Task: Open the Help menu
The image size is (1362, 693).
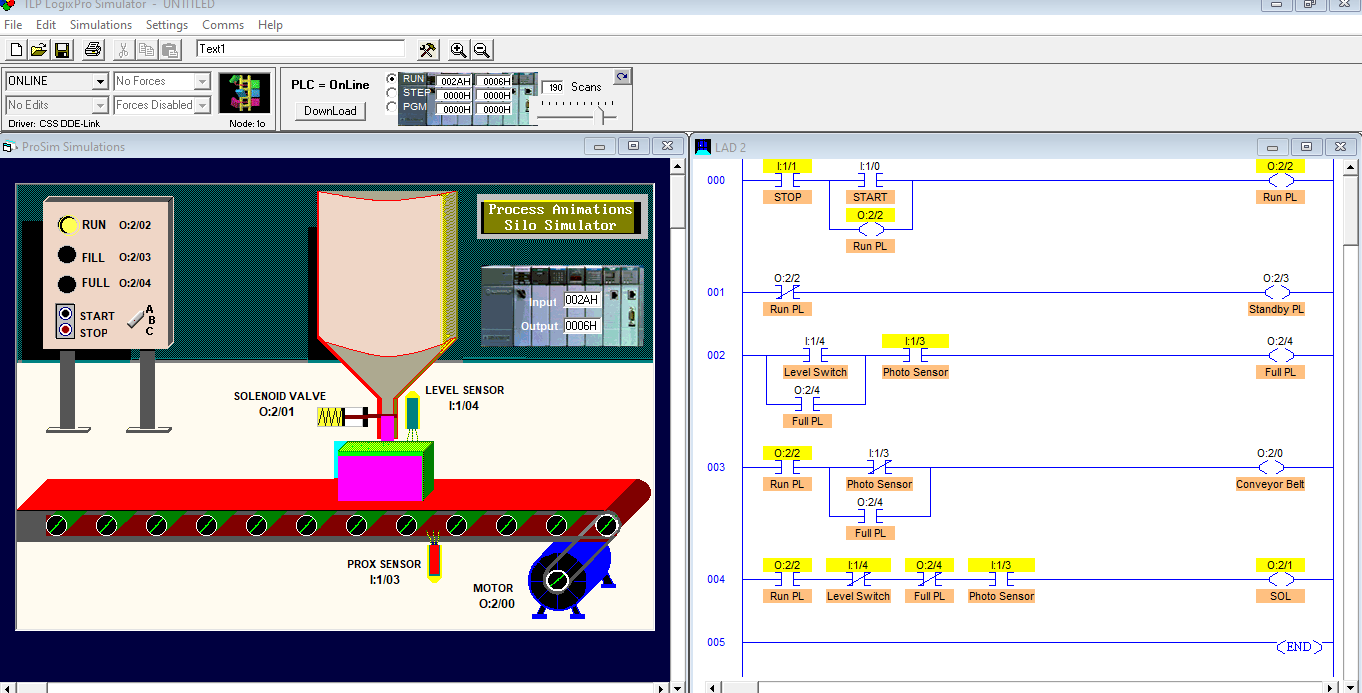Action: 271,24
